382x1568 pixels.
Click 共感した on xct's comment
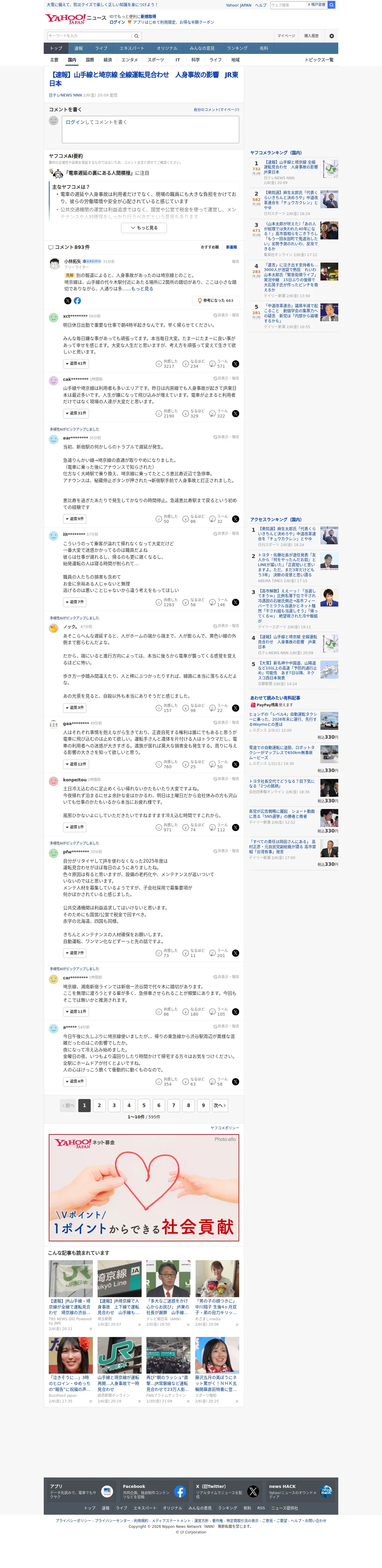click(x=166, y=363)
